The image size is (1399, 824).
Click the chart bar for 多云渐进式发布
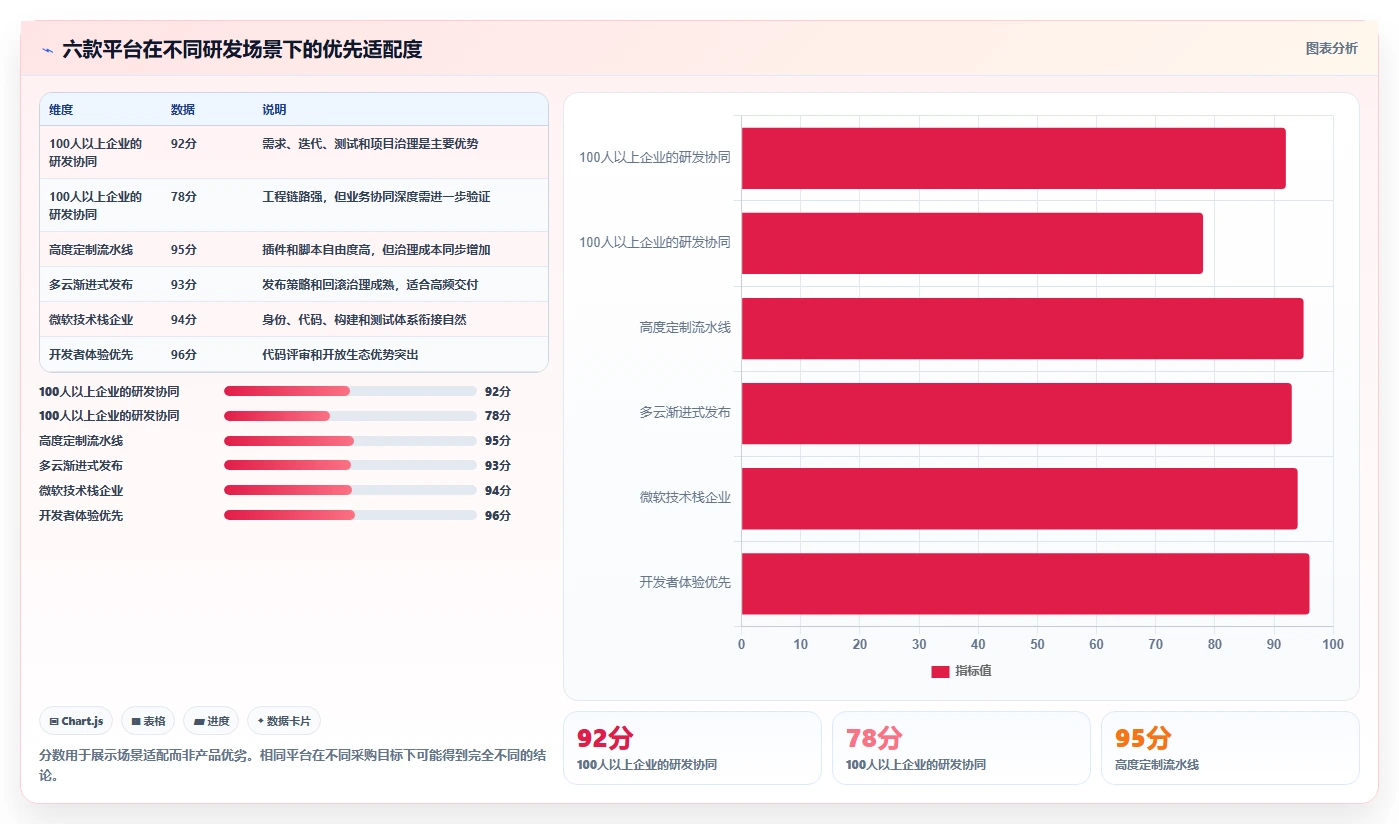[1016, 413]
